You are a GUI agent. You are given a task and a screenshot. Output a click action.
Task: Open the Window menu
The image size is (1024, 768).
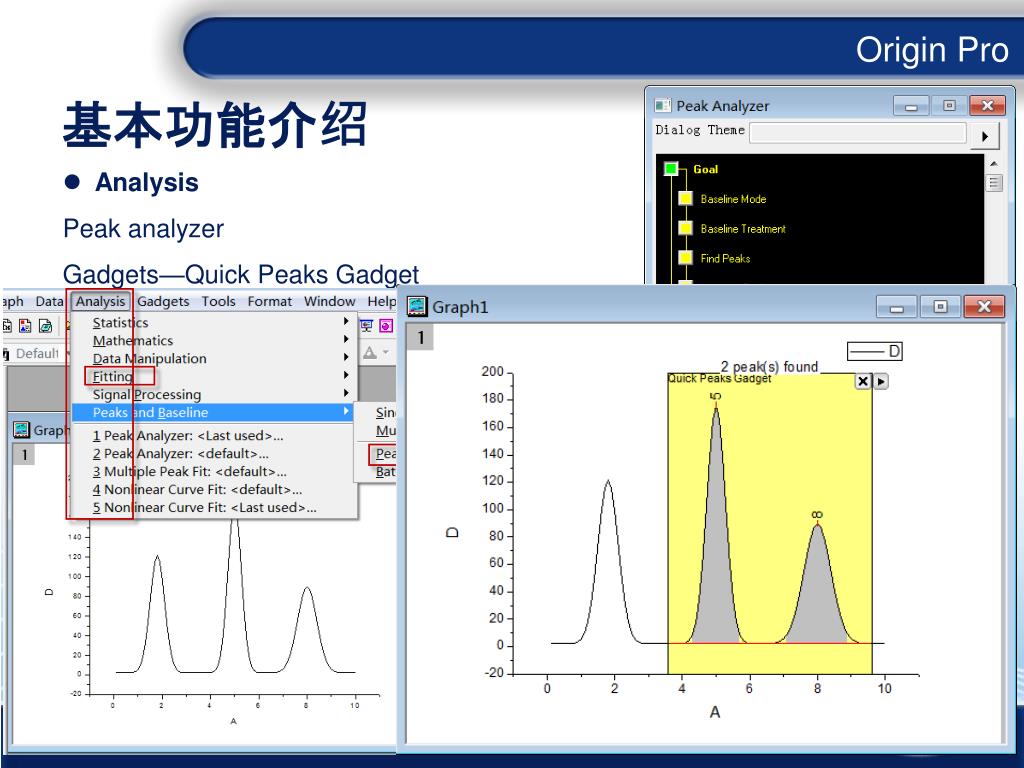pyautogui.click(x=329, y=301)
